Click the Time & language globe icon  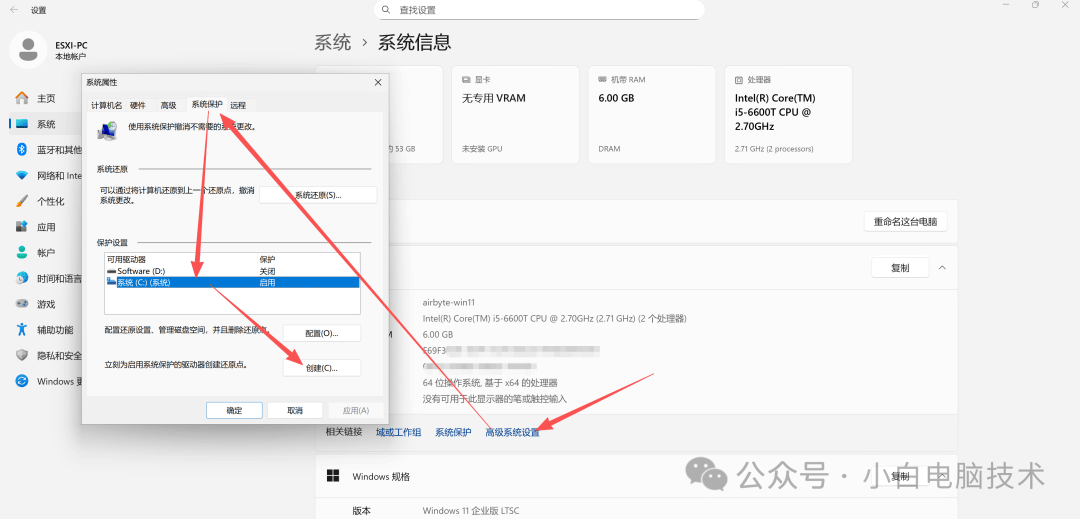coord(21,278)
